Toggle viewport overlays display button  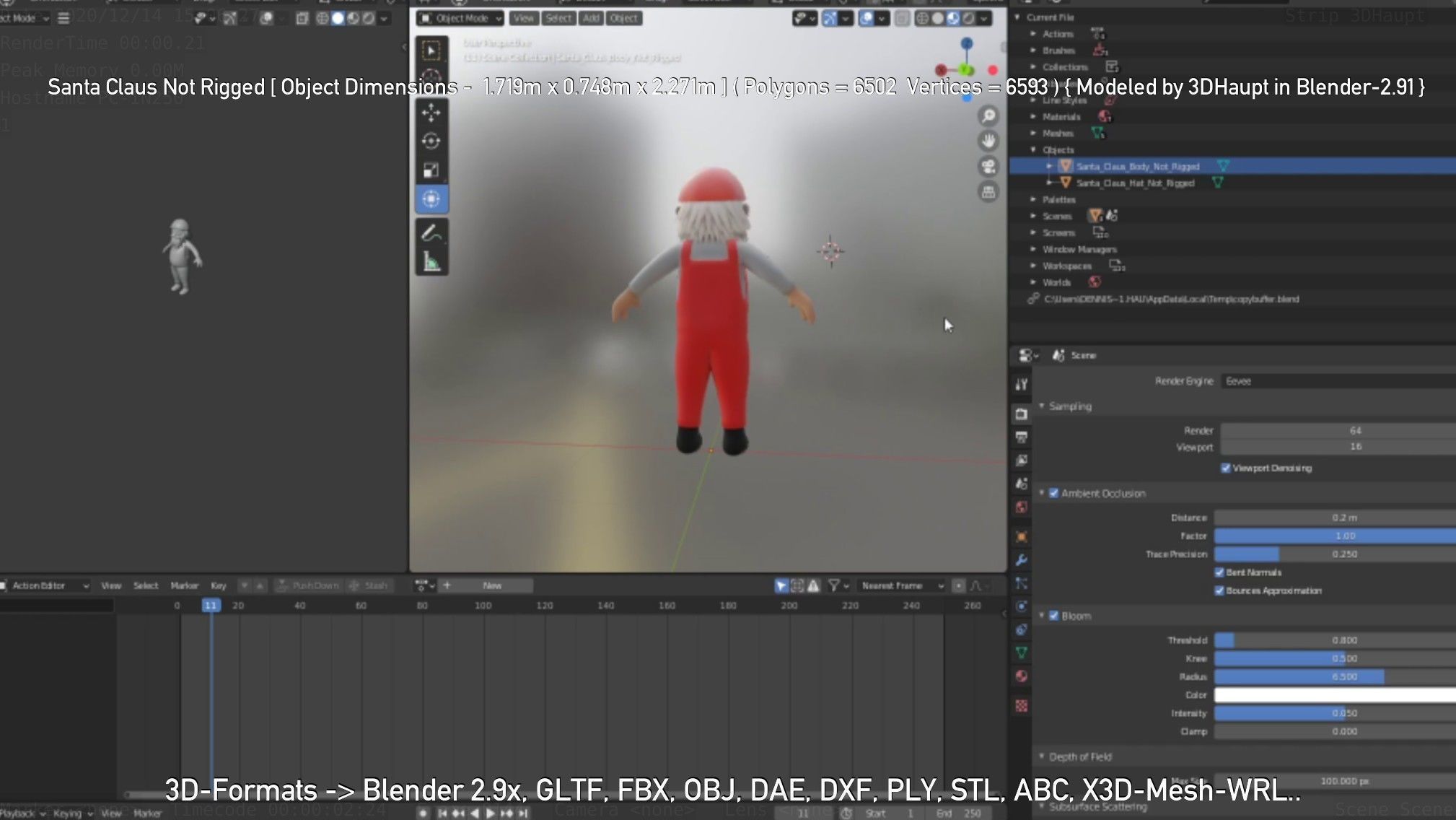click(866, 18)
